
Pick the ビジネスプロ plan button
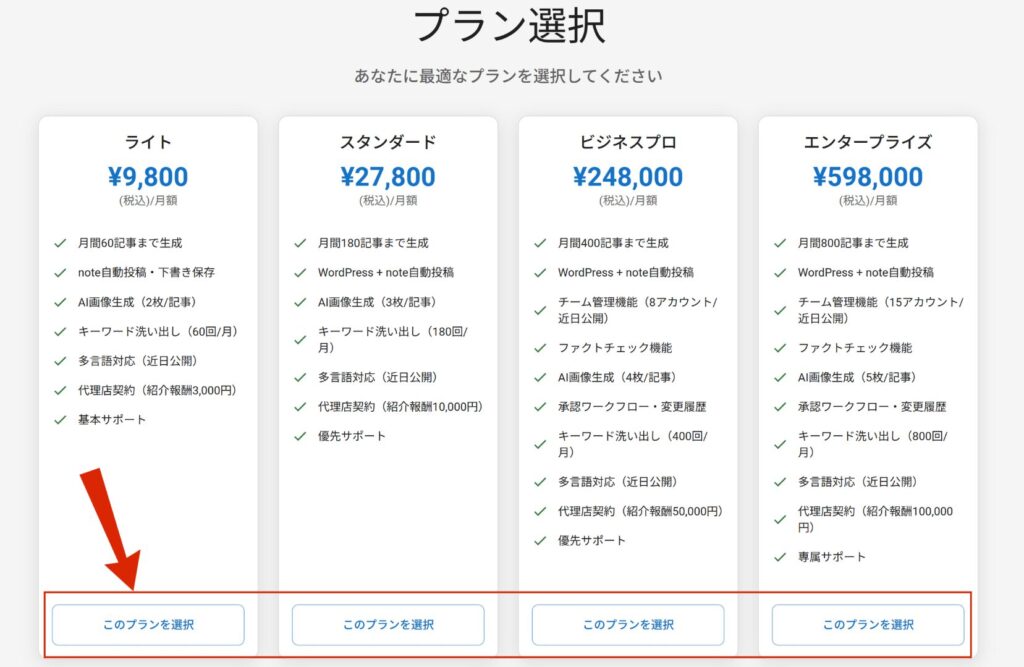tap(628, 625)
